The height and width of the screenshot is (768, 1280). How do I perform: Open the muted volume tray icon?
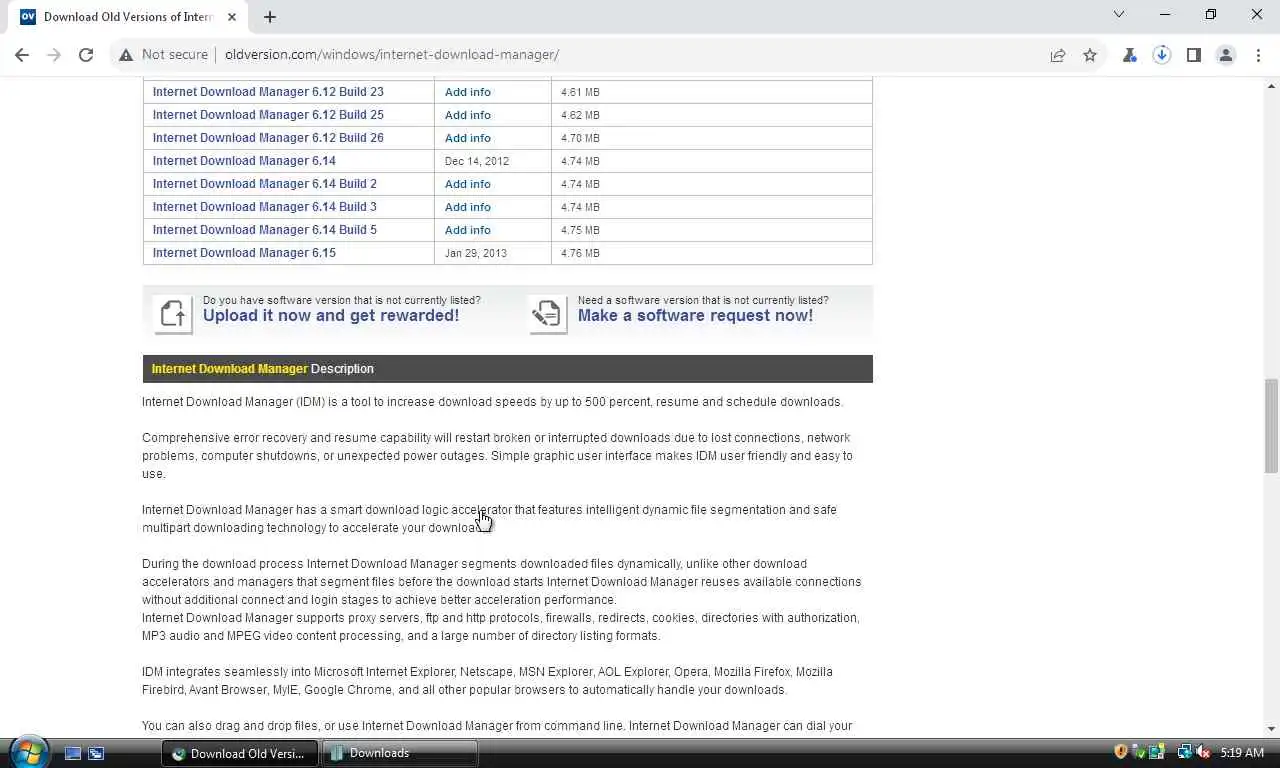tap(1202, 752)
